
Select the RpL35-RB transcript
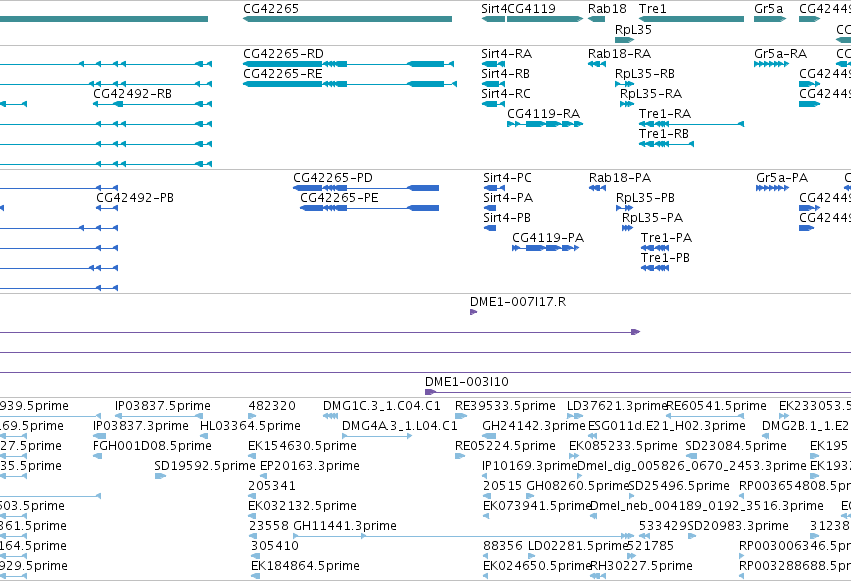[x=625, y=84]
